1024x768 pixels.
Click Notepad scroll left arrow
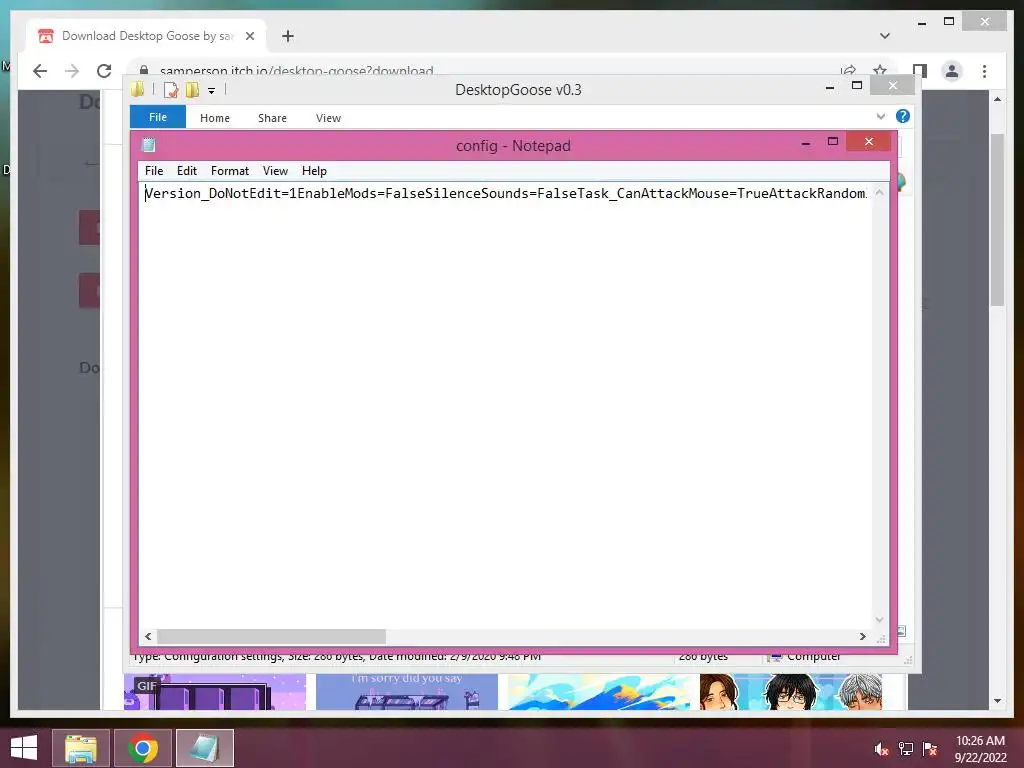click(x=148, y=636)
